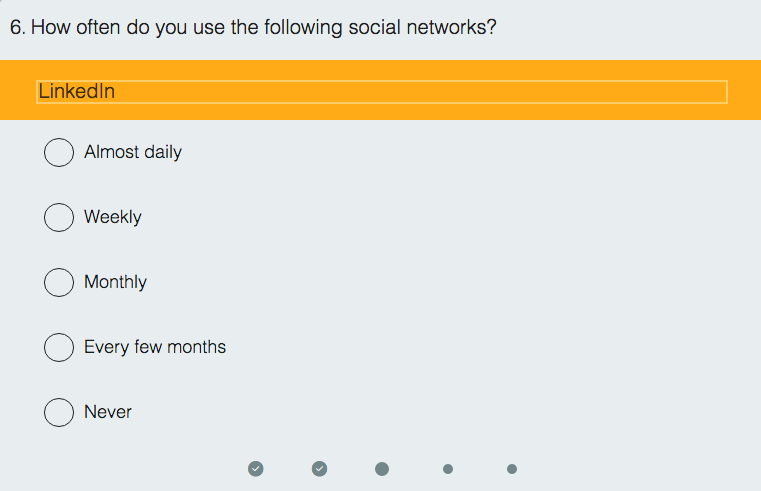The width and height of the screenshot is (761, 491).
Task: Click the right end of the LinkedIn outlined box
Action: [x=718, y=91]
